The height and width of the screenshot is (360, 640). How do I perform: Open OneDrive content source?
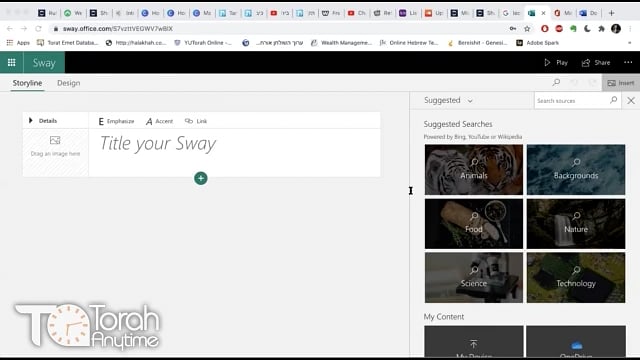[x=576, y=342]
